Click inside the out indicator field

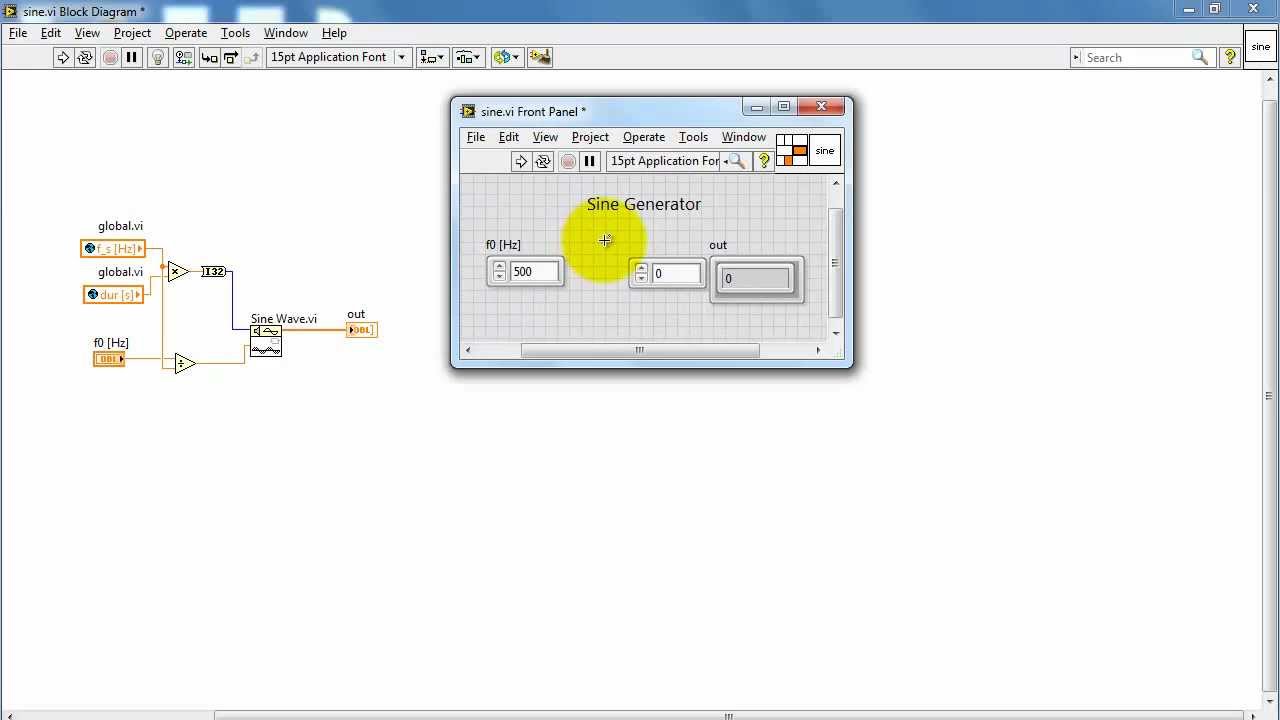pos(755,278)
